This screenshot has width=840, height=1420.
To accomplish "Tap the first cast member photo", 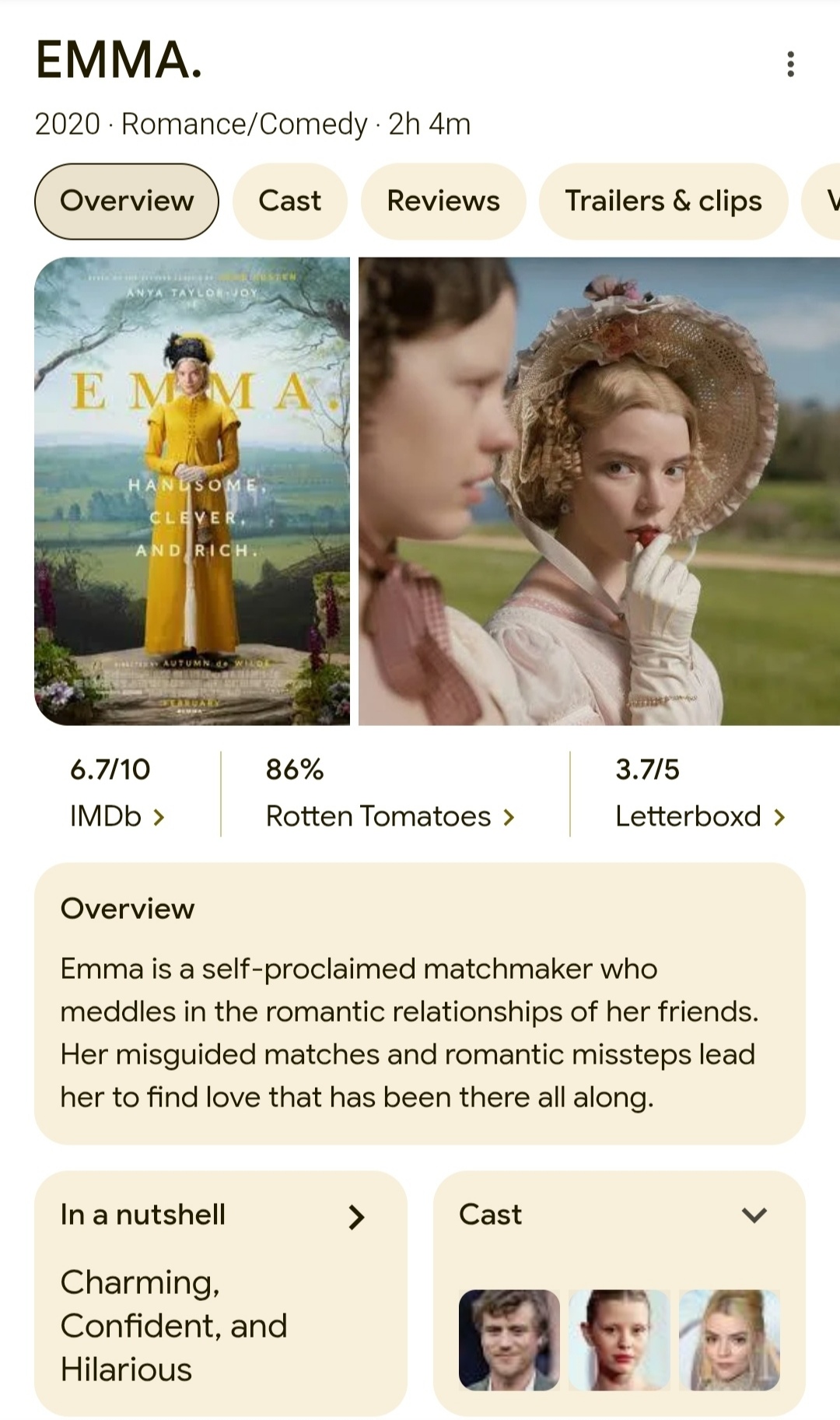I will [x=509, y=1340].
